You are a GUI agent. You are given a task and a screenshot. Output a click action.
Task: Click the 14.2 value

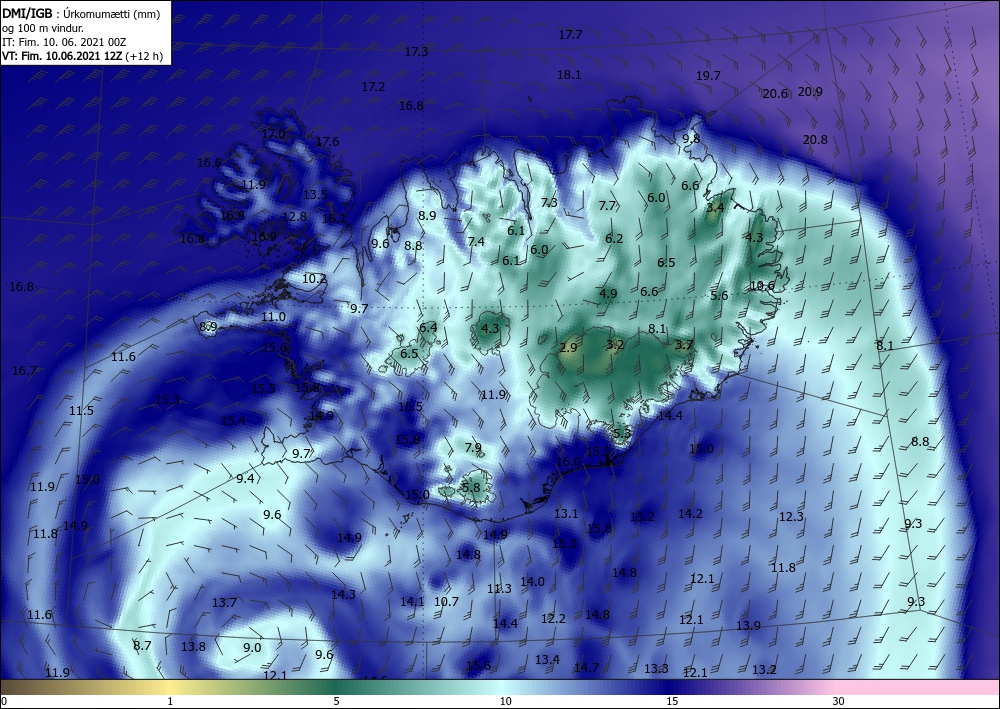[x=690, y=513]
